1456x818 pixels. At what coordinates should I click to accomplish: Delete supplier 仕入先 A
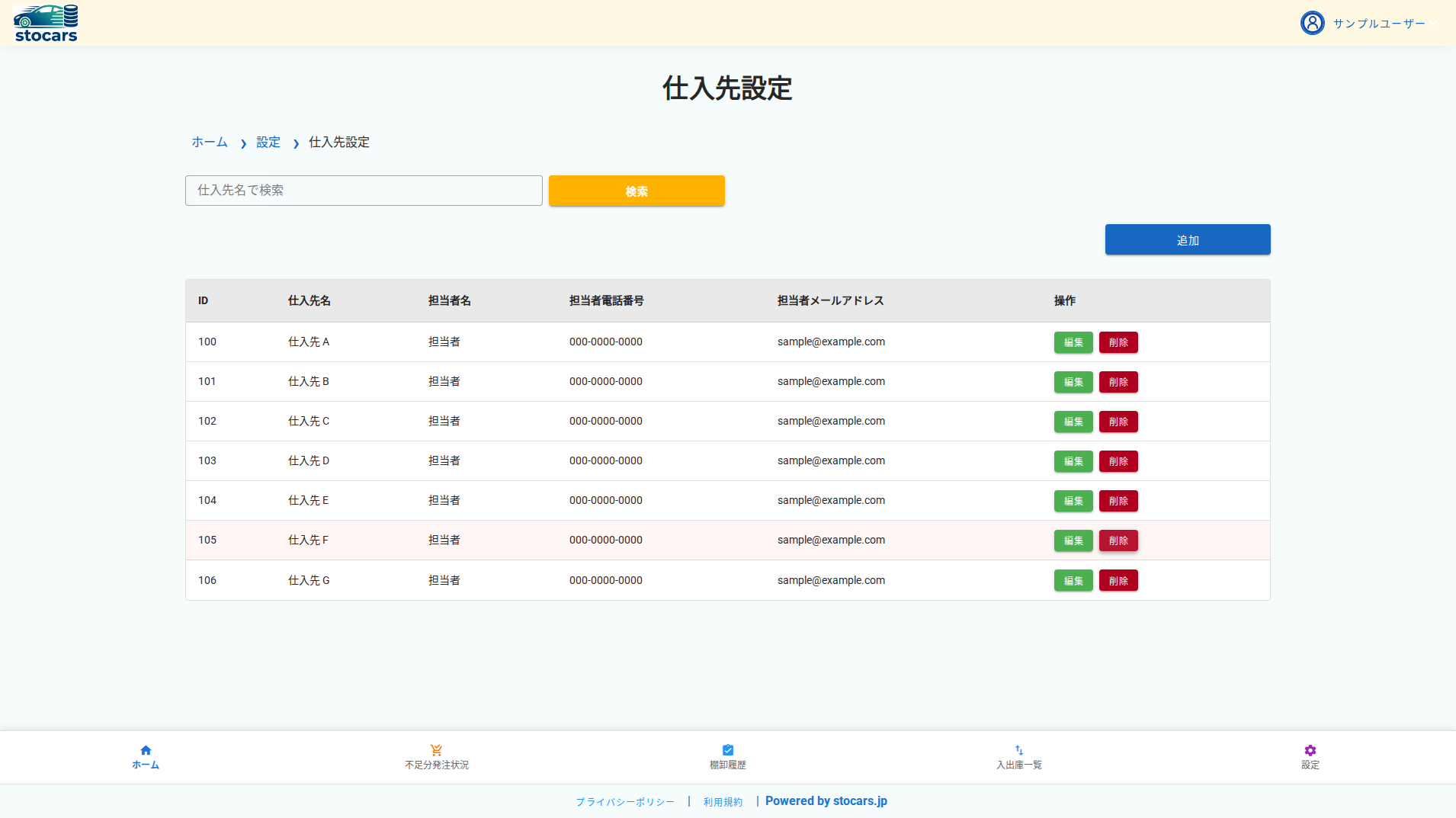pos(1118,342)
